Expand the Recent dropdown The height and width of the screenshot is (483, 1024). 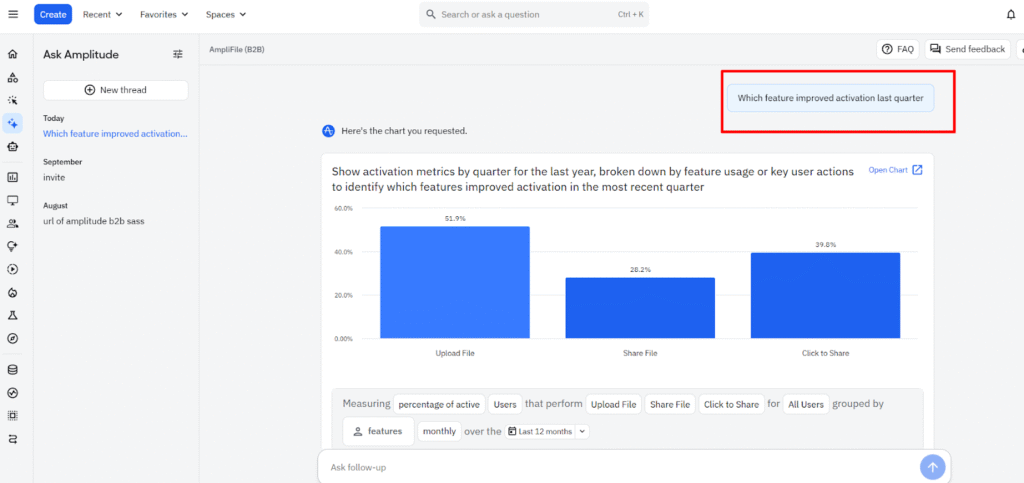[103, 15]
